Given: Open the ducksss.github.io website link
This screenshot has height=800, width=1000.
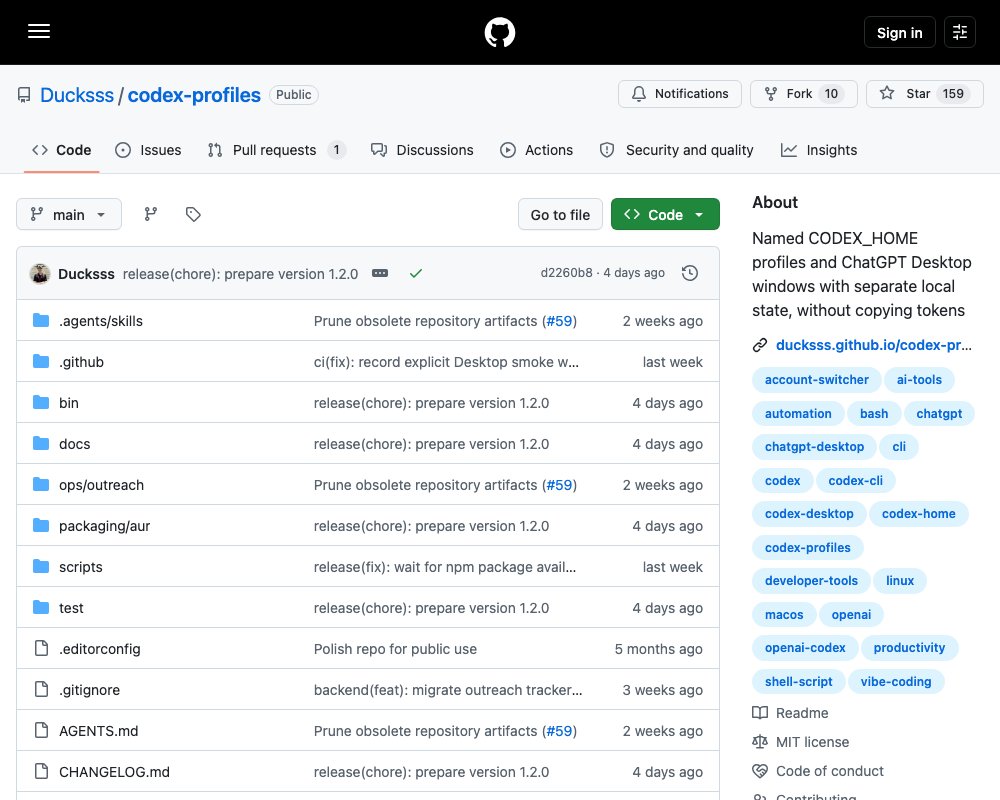Looking at the screenshot, I should pos(873,345).
